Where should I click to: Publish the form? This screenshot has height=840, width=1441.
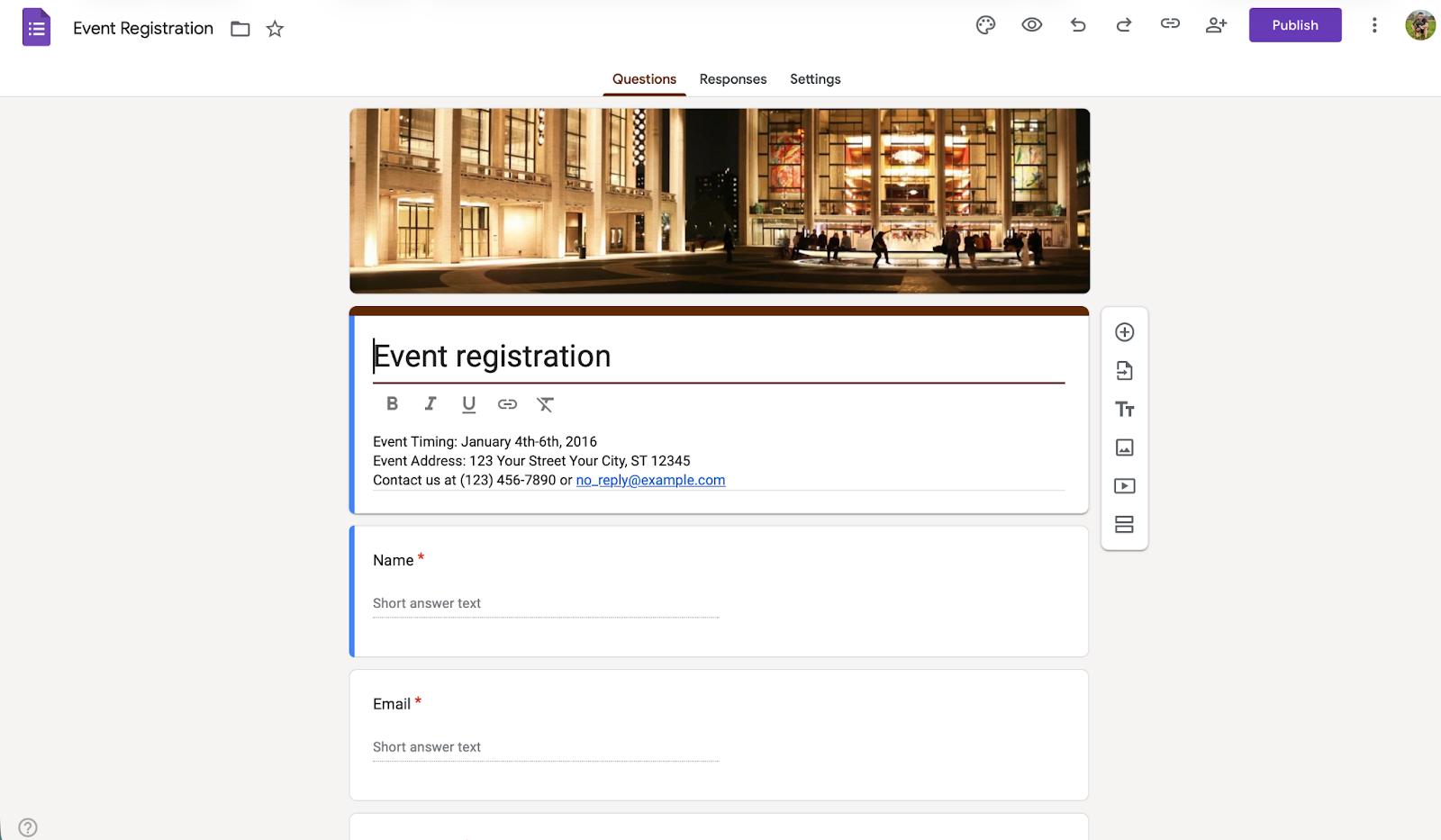point(1294,24)
